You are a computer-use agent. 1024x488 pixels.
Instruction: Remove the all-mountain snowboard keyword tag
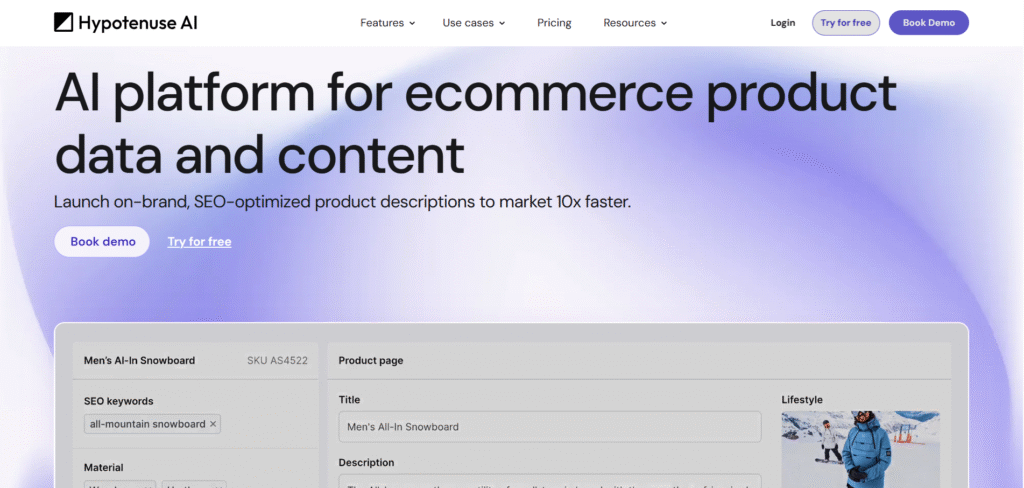point(213,424)
